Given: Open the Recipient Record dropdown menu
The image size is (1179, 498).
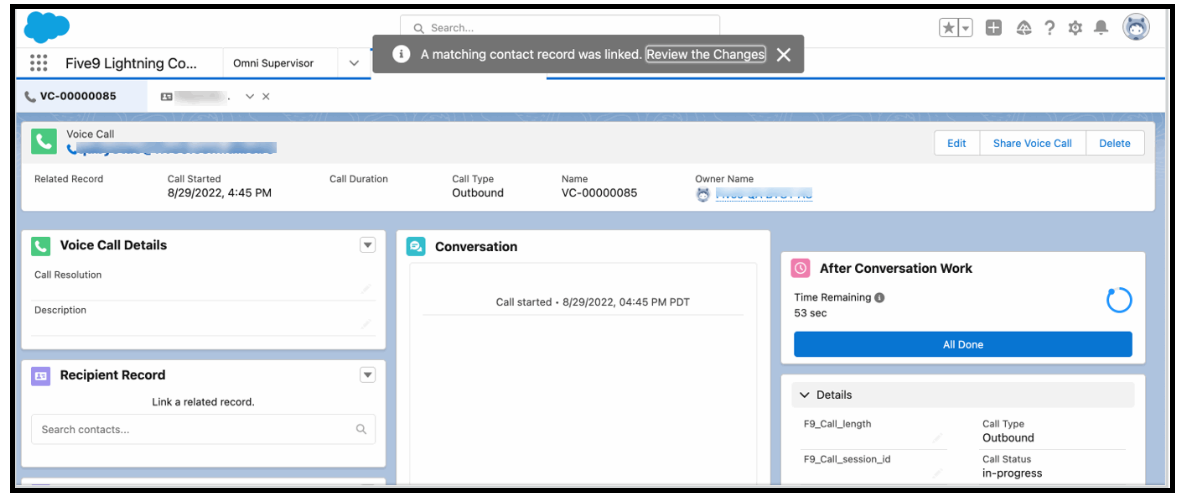Looking at the screenshot, I should (x=367, y=375).
